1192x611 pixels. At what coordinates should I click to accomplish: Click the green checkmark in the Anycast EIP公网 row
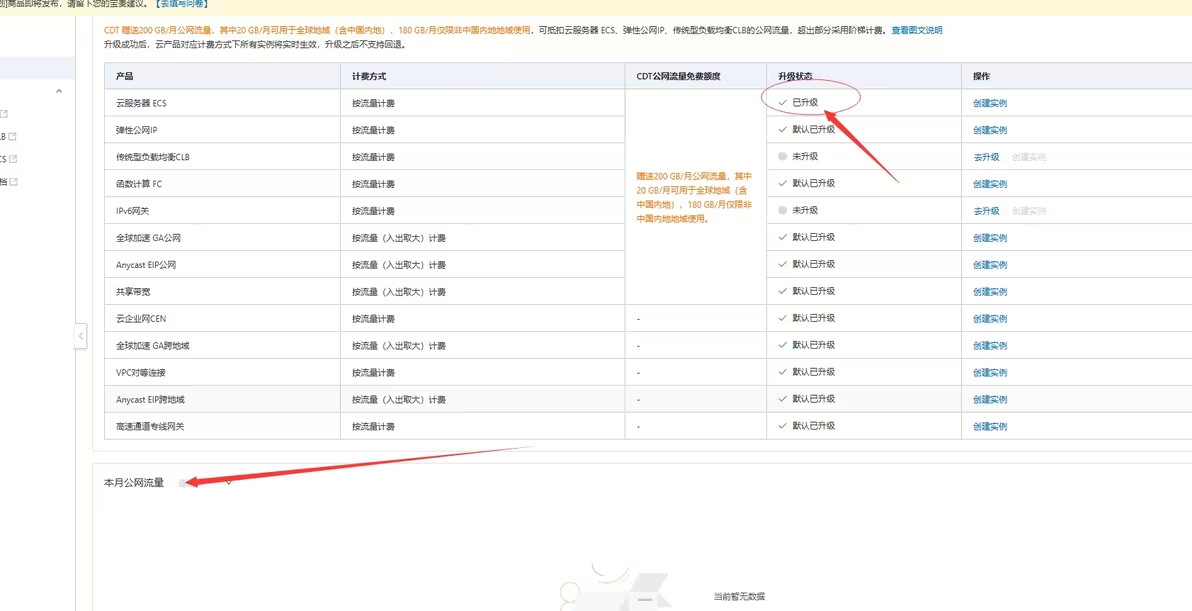[782, 264]
